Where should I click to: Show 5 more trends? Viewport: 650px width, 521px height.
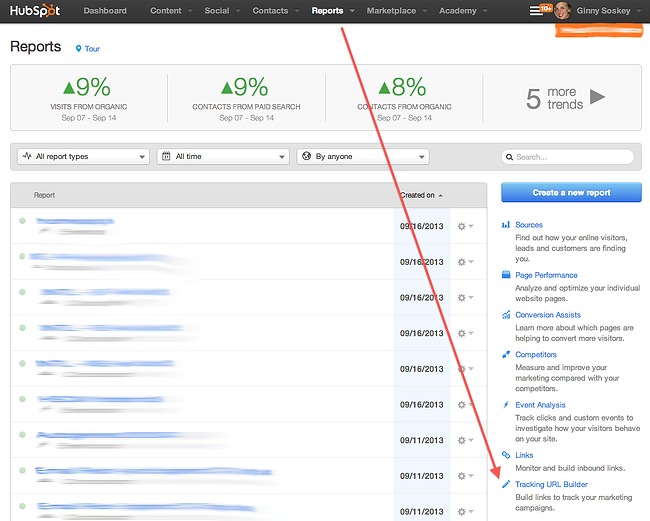pyautogui.click(x=566, y=98)
